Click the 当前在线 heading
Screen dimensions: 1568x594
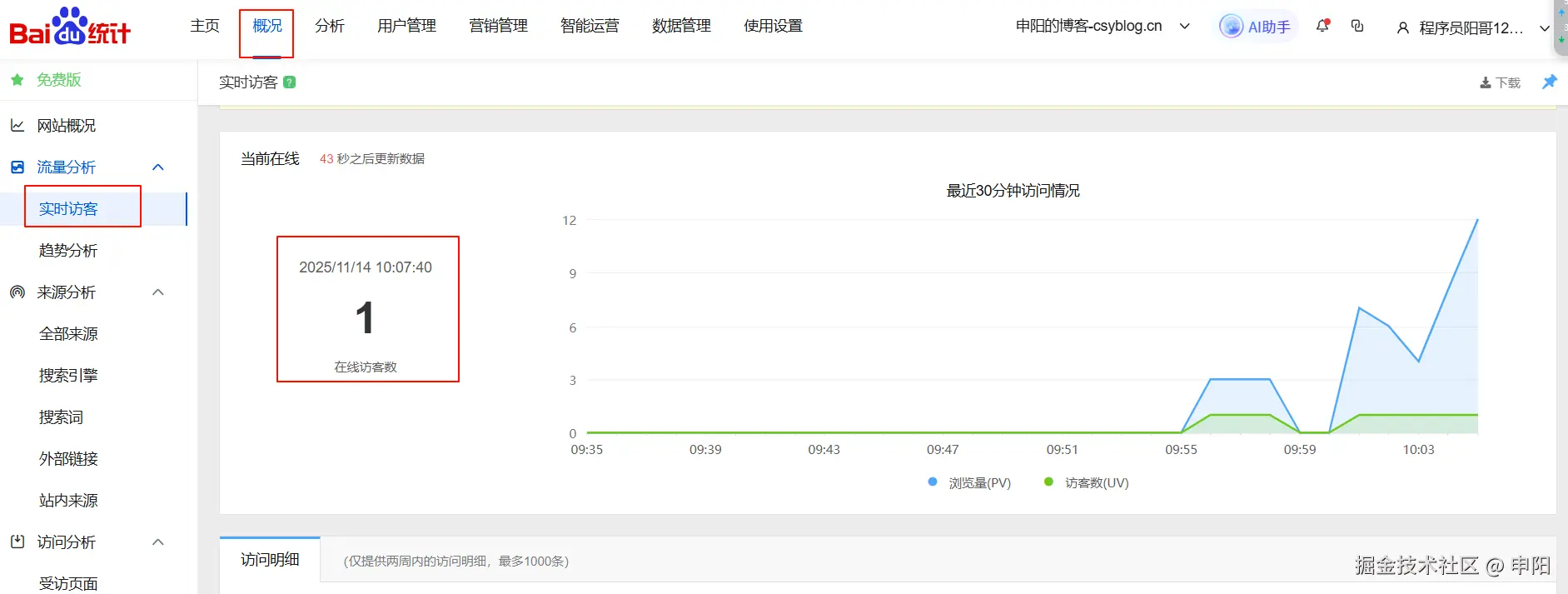[270, 159]
